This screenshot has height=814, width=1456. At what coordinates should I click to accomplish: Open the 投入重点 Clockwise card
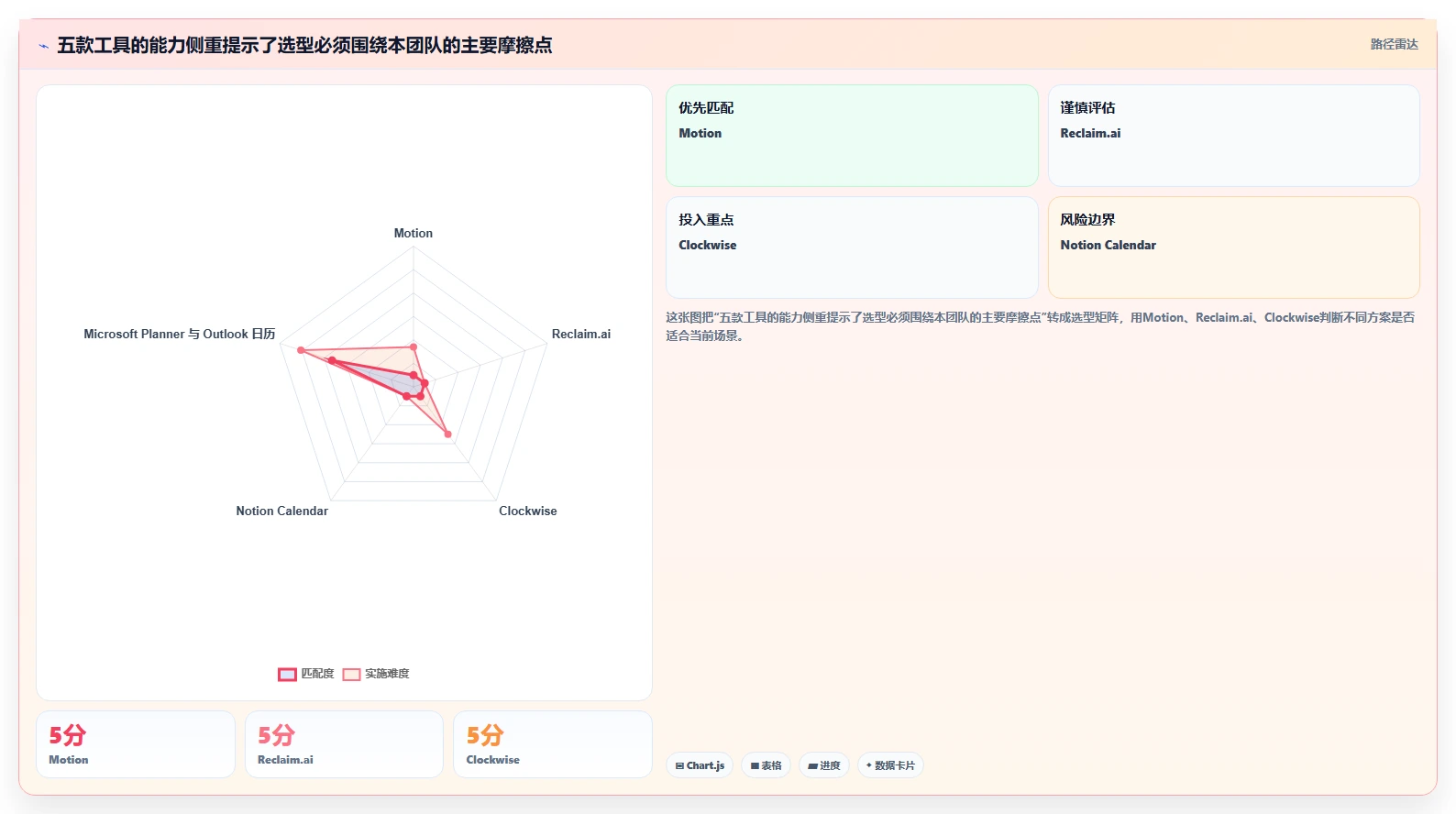(x=852, y=247)
